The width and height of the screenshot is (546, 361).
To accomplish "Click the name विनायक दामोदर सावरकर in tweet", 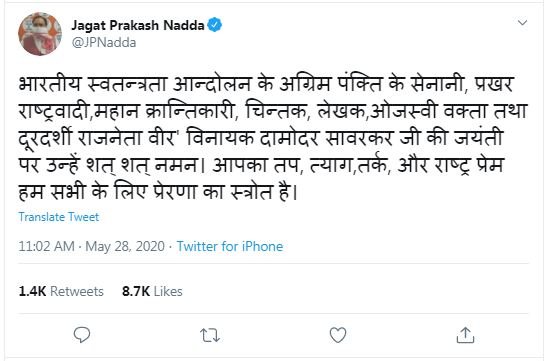I will (290, 138).
